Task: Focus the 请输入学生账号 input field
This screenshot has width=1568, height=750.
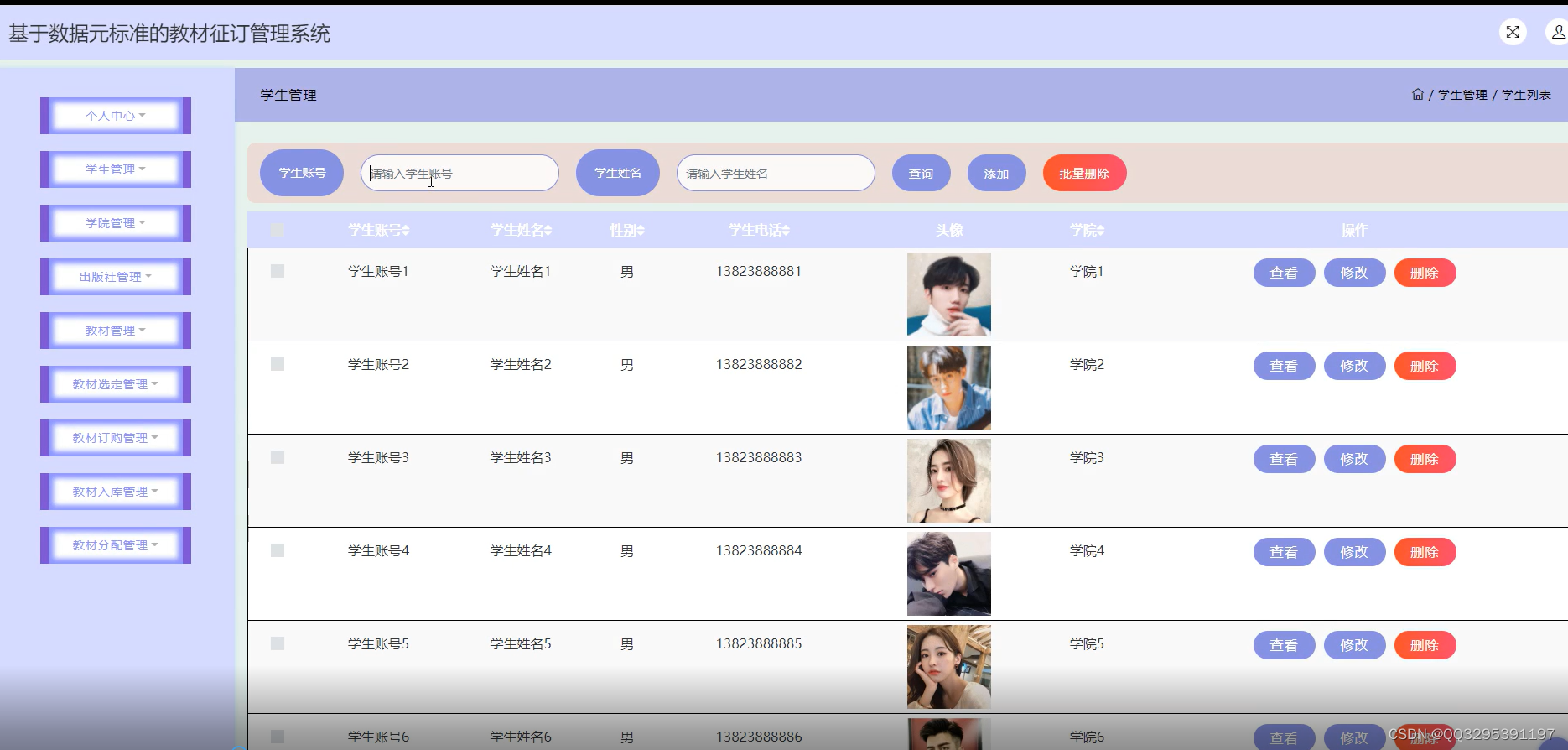Action: (x=459, y=173)
